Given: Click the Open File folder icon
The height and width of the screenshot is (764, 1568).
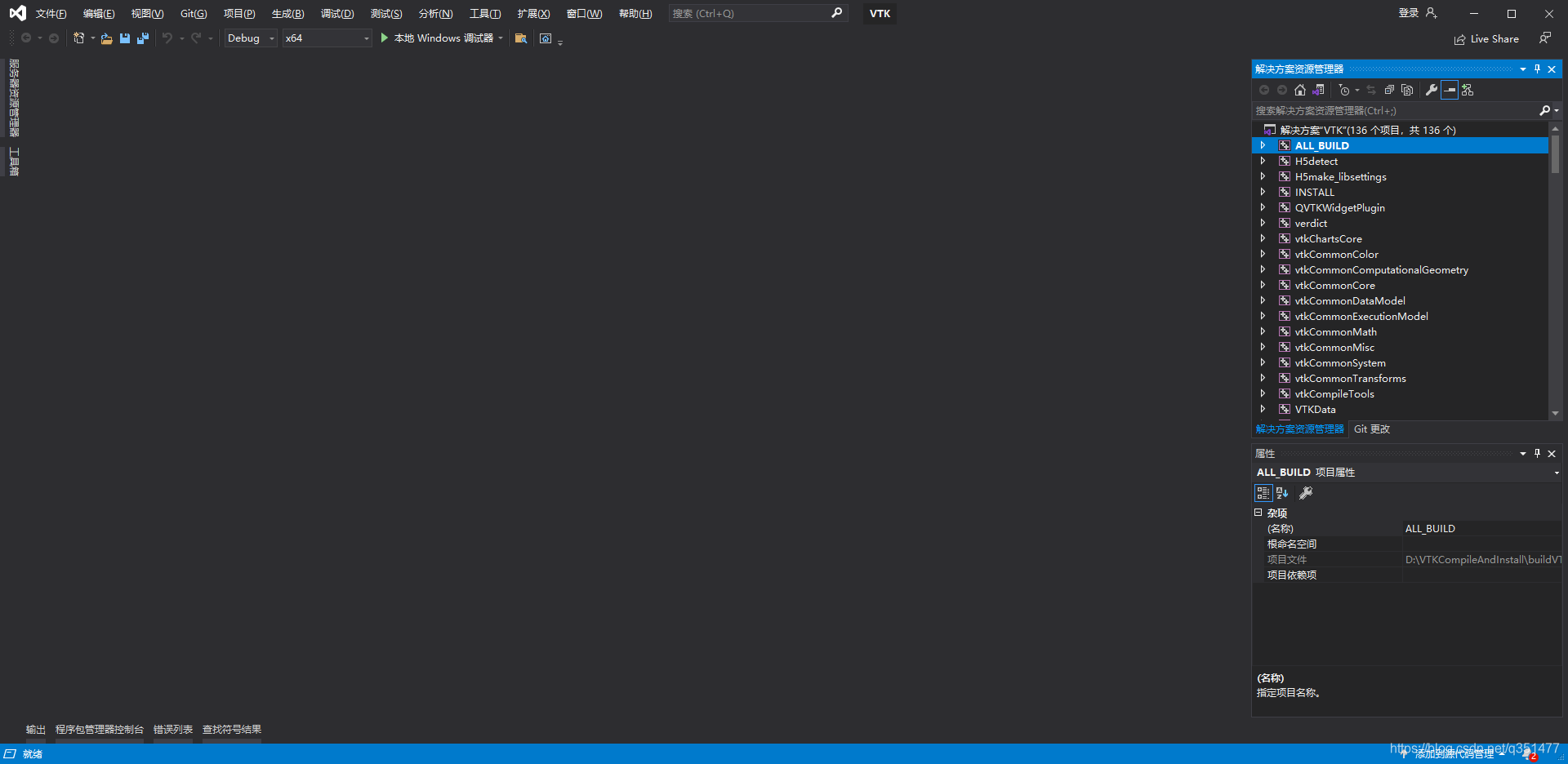Looking at the screenshot, I should (106, 38).
